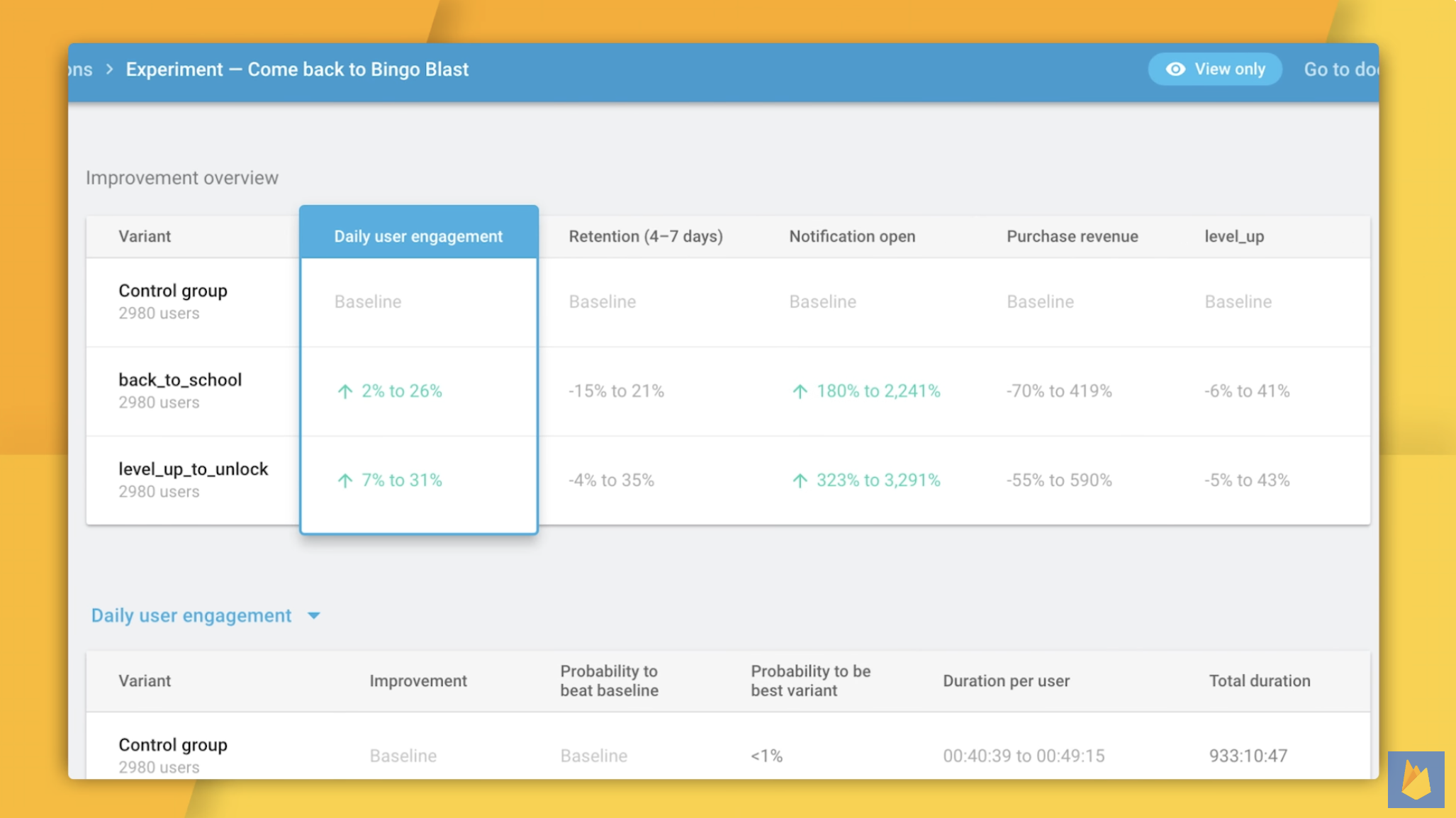The height and width of the screenshot is (818, 1456).
Task: Open the Daily user engagement dropdown arrow
Action: pos(314,616)
